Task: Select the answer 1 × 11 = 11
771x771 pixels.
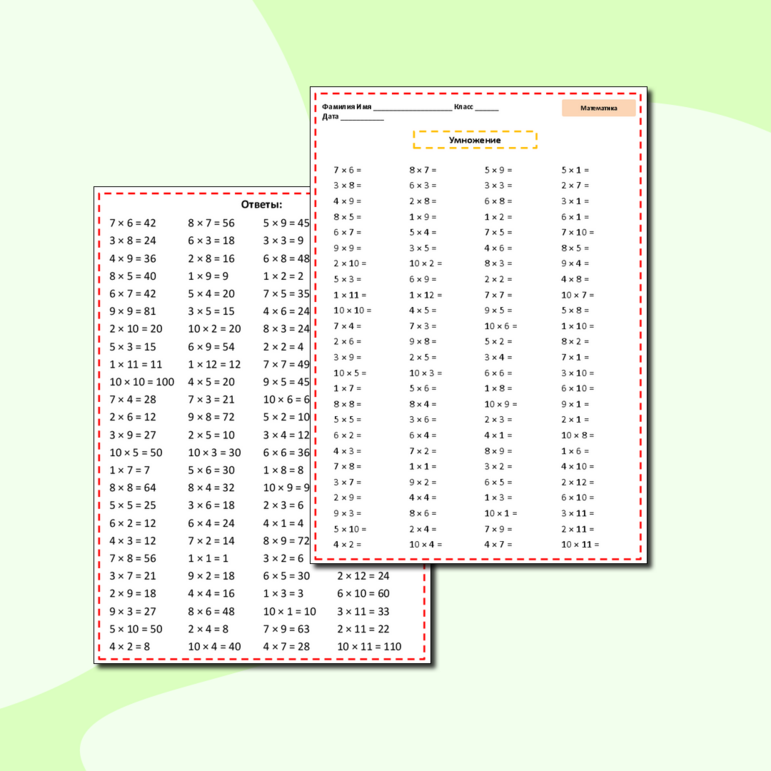Action: [136, 364]
